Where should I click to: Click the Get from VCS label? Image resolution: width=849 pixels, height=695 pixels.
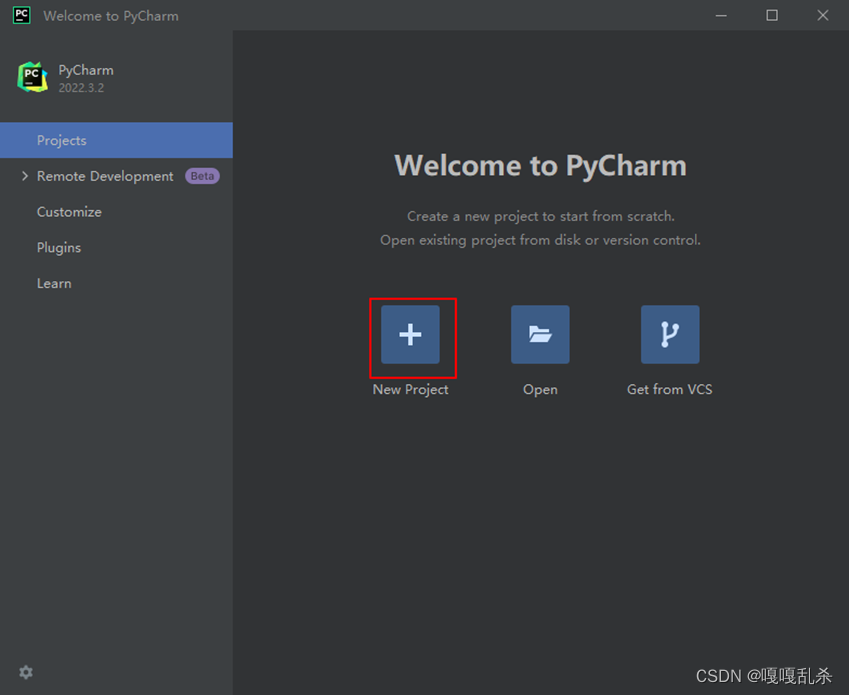point(670,389)
